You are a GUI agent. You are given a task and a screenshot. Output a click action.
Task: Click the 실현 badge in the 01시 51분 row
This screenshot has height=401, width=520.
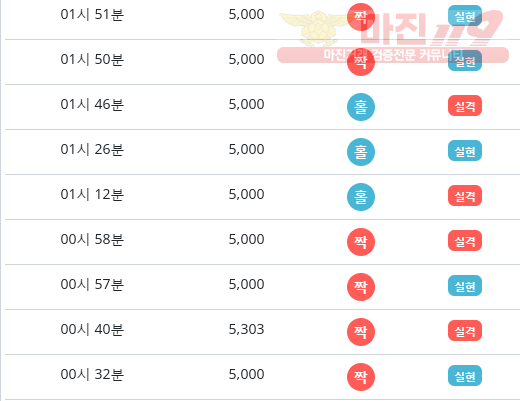(465, 16)
